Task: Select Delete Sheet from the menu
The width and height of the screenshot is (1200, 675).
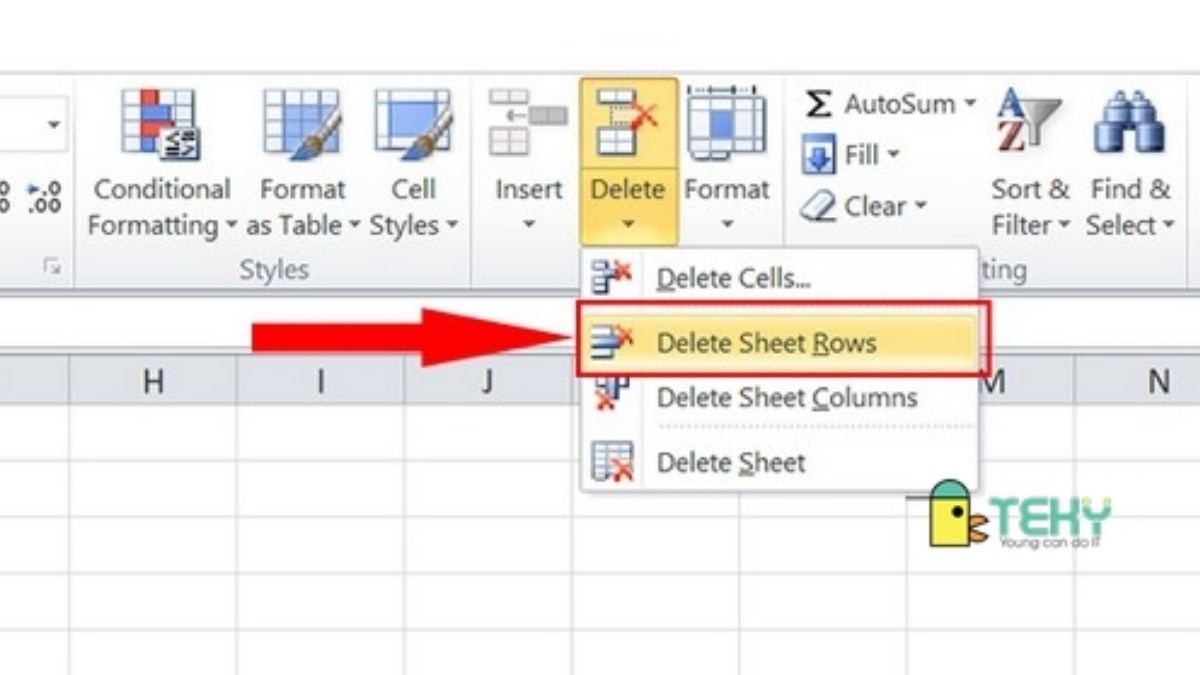Action: point(730,463)
